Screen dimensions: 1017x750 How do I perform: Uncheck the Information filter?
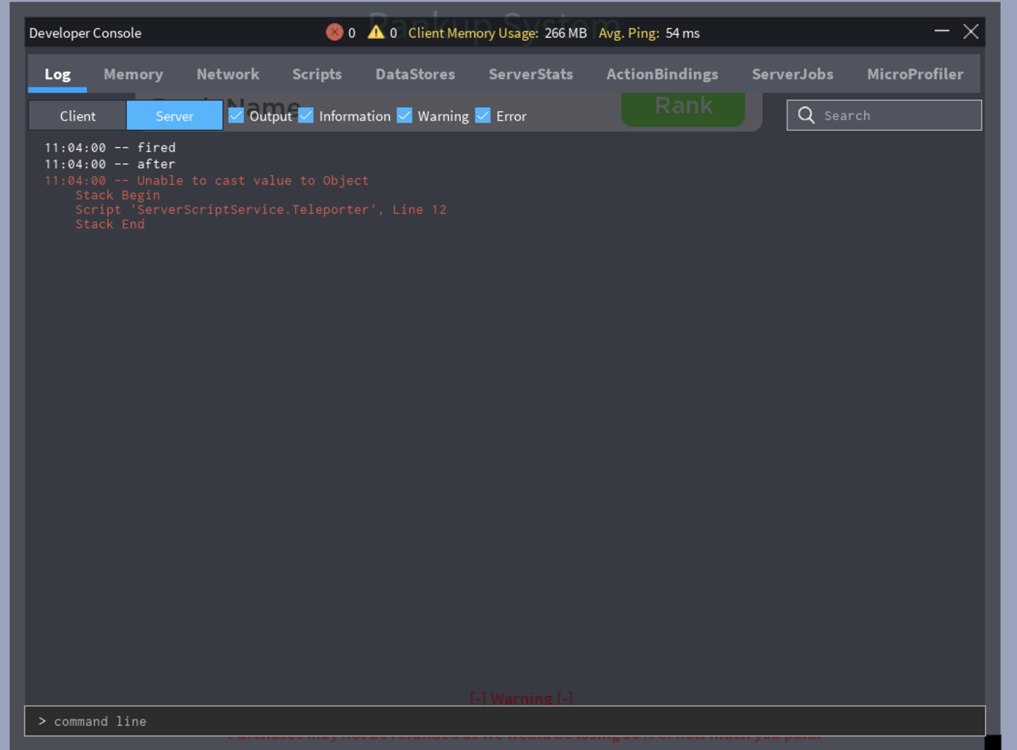[305, 116]
